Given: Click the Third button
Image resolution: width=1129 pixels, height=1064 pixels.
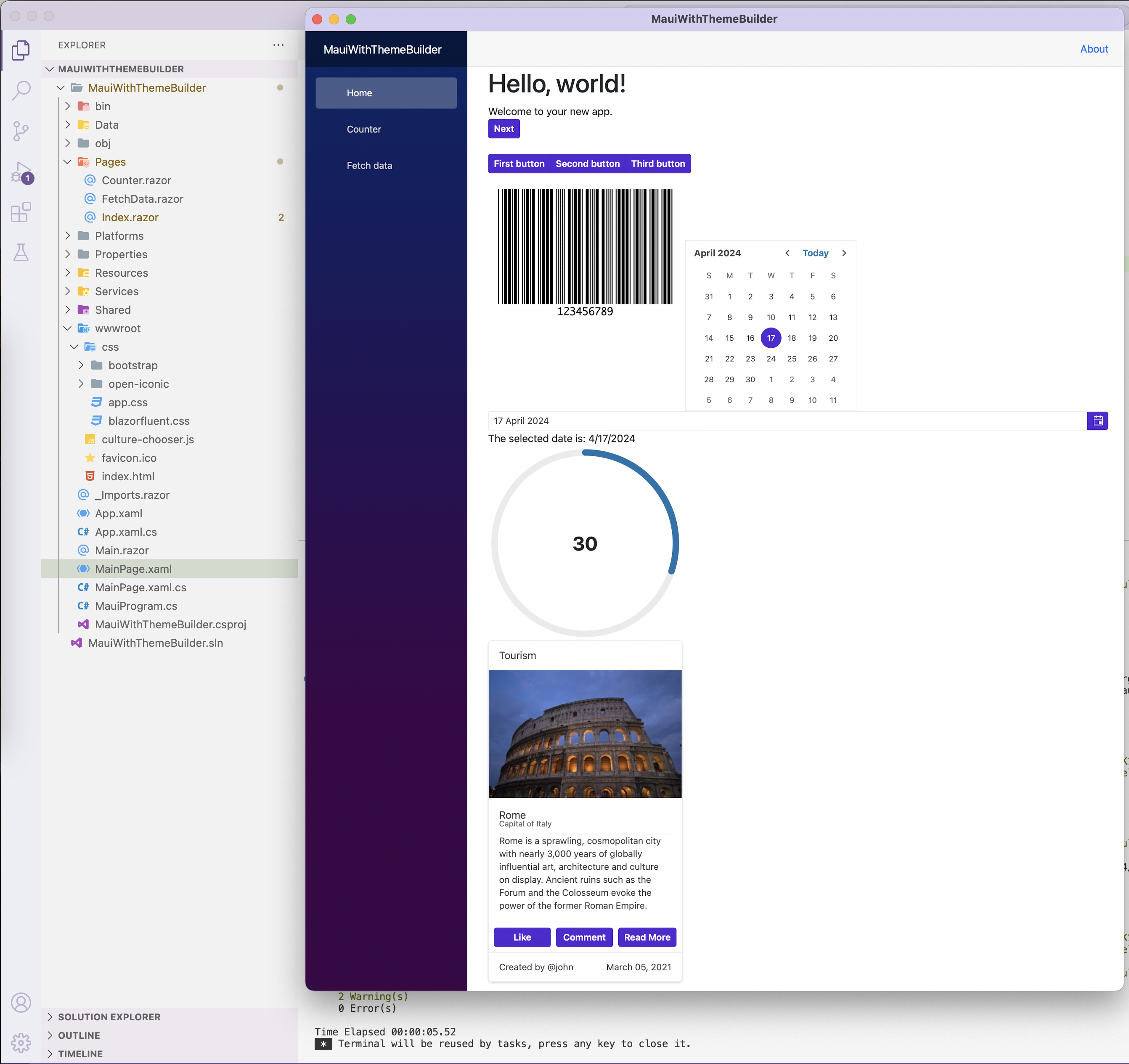Looking at the screenshot, I should pos(657,164).
